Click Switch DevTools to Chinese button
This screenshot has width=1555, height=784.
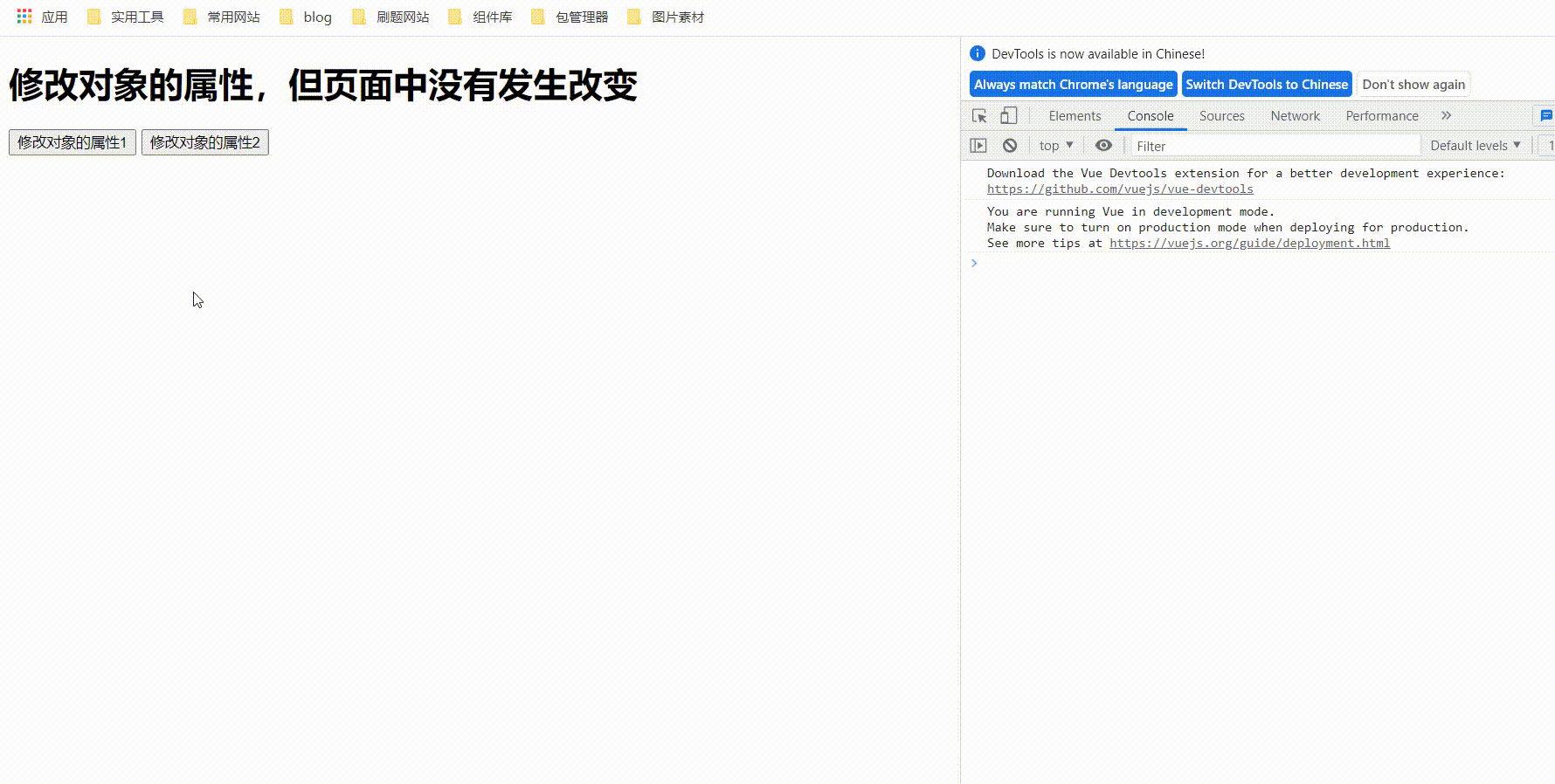pos(1267,84)
